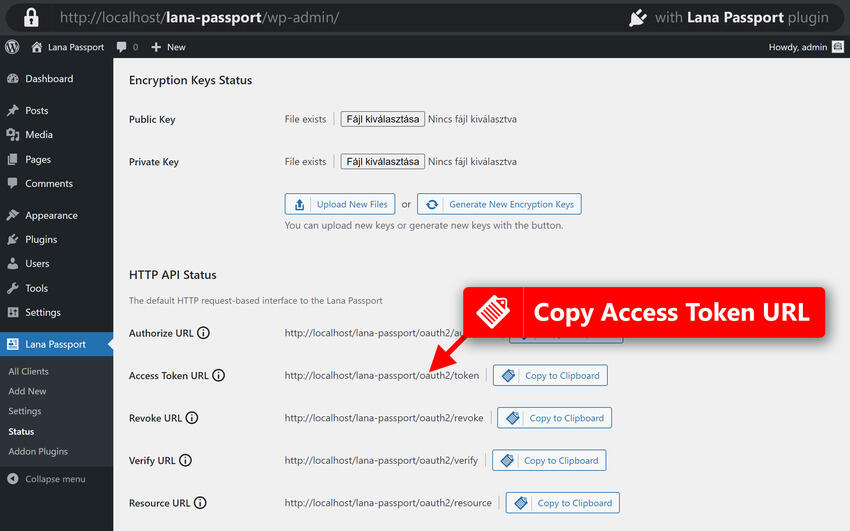Viewport: 850px width, 531px height.
Task: Click the Dashboard gauge icon
Action: coord(13,79)
